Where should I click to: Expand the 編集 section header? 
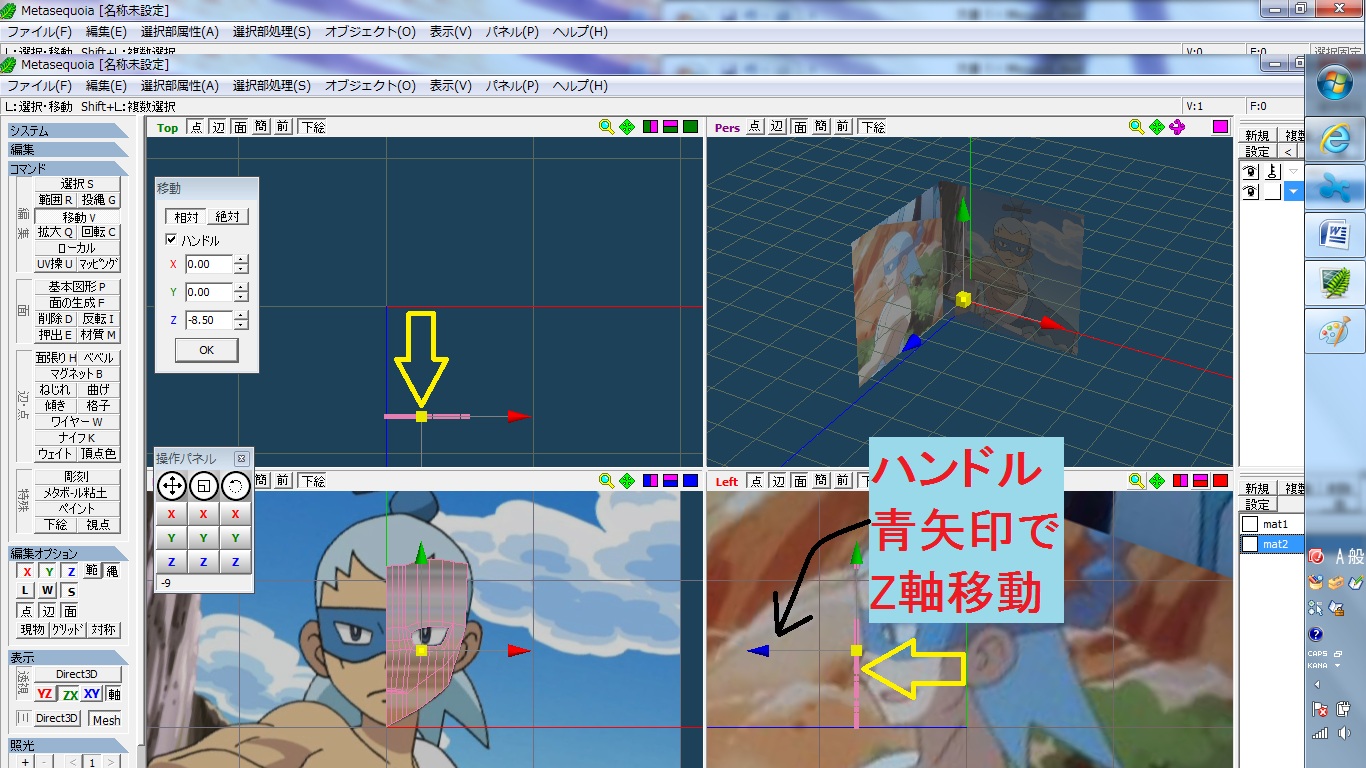pos(68,150)
